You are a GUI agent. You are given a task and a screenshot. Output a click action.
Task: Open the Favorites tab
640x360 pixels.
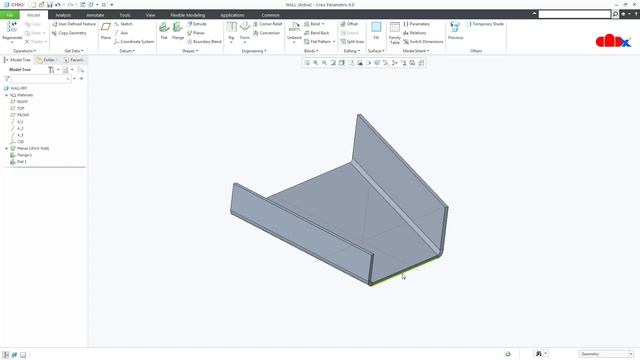point(74,60)
